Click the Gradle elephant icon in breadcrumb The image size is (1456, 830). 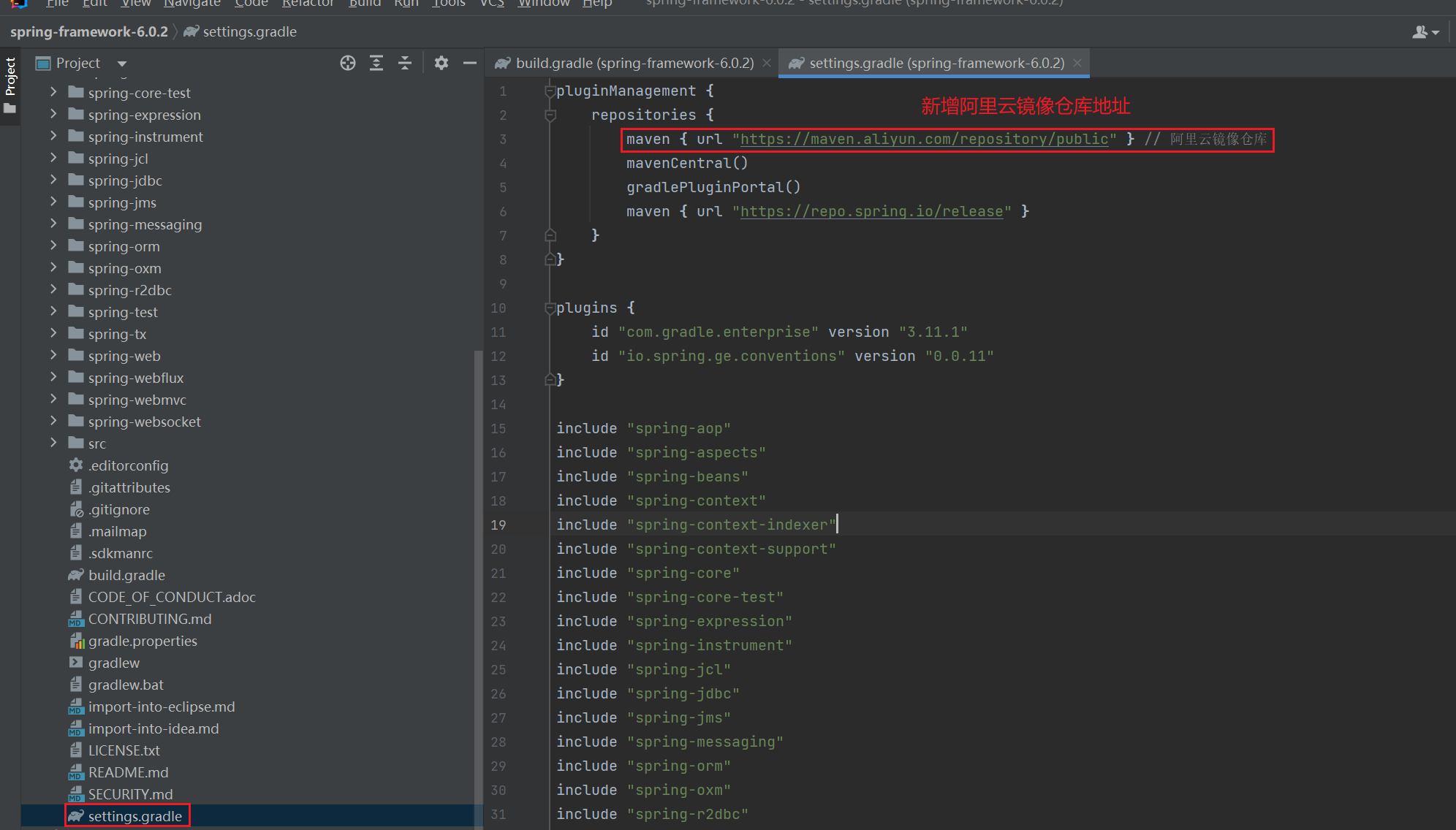[191, 31]
